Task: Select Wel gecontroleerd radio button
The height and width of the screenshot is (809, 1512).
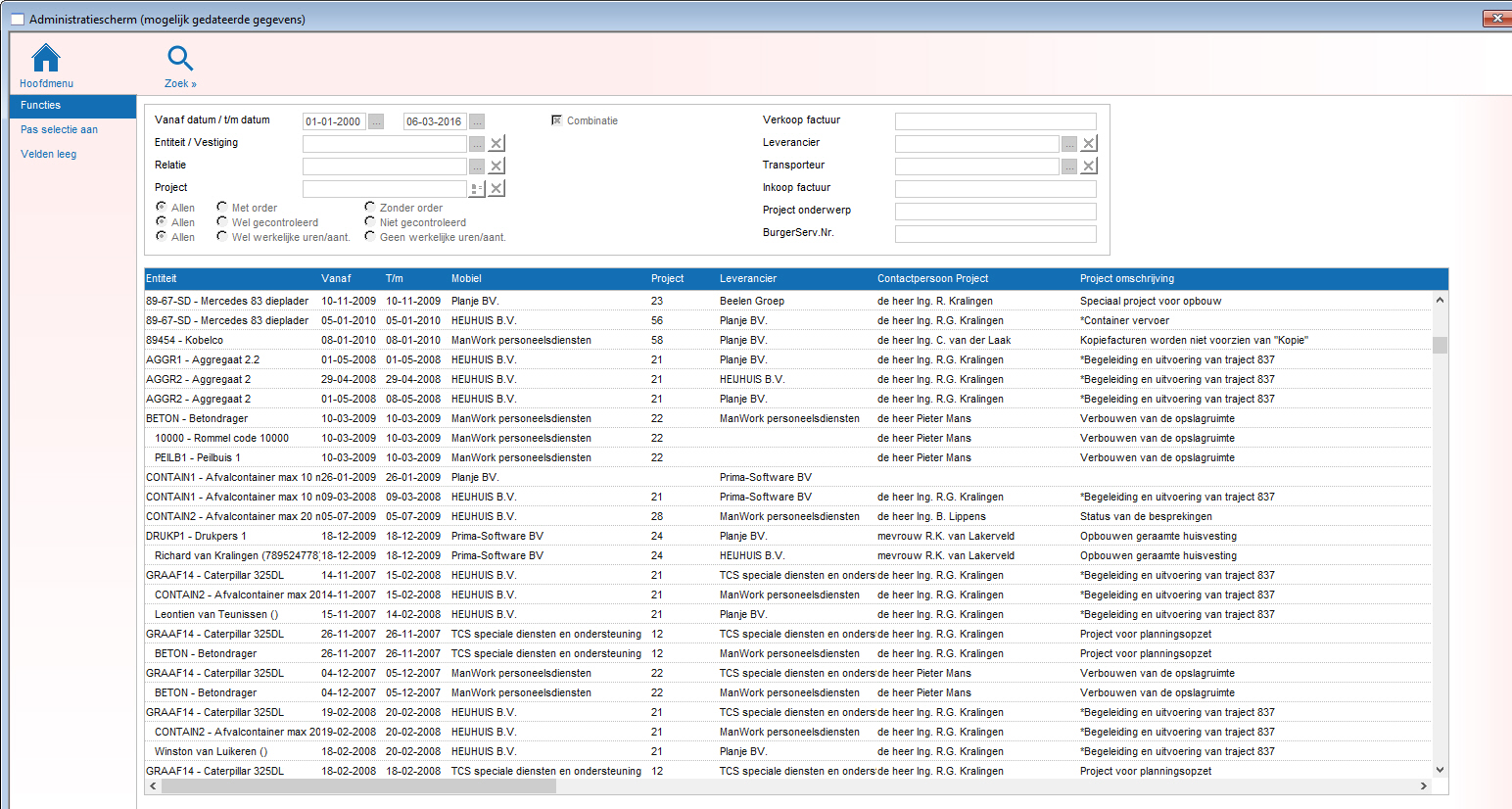Action: 222,221
